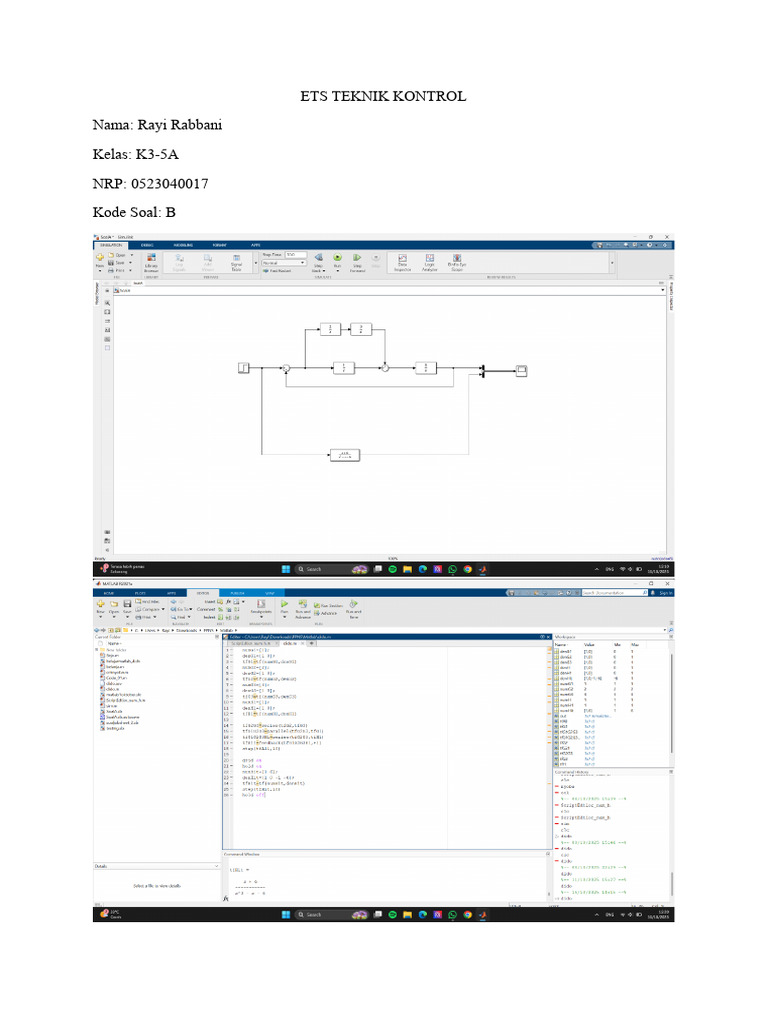
Task: Switch to MODELING tab in Simulink
Action: pyautogui.click(x=183, y=245)
